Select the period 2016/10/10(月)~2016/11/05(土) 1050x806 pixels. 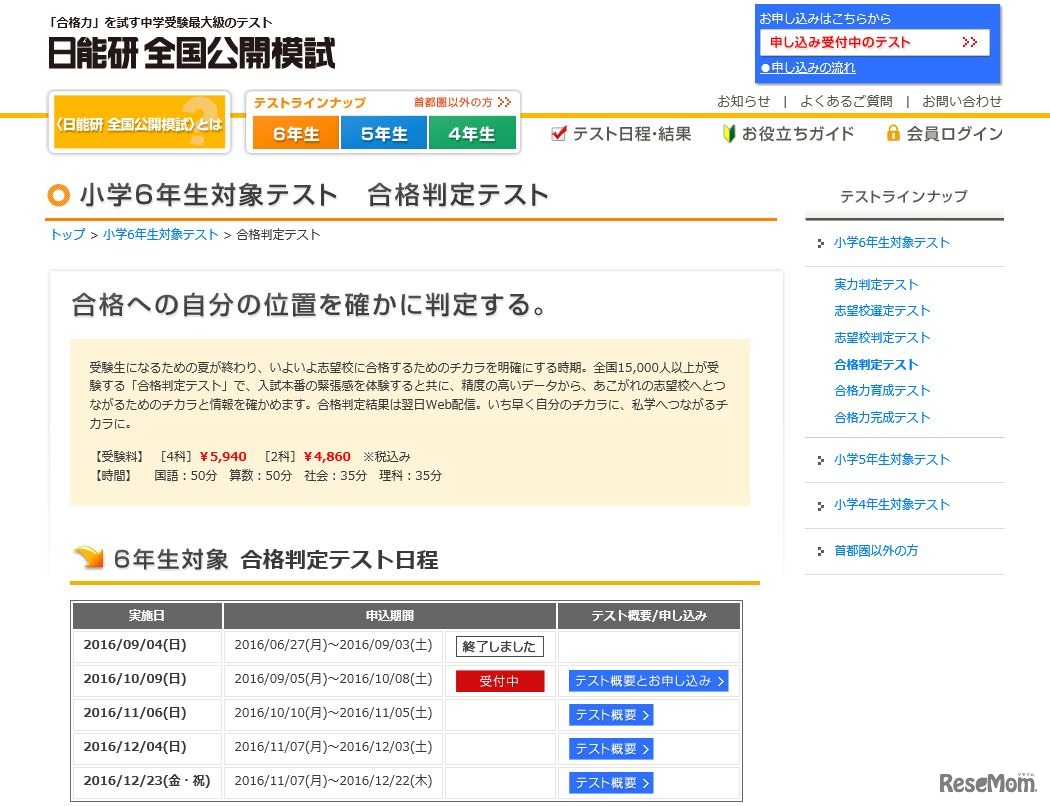[333, 713]
